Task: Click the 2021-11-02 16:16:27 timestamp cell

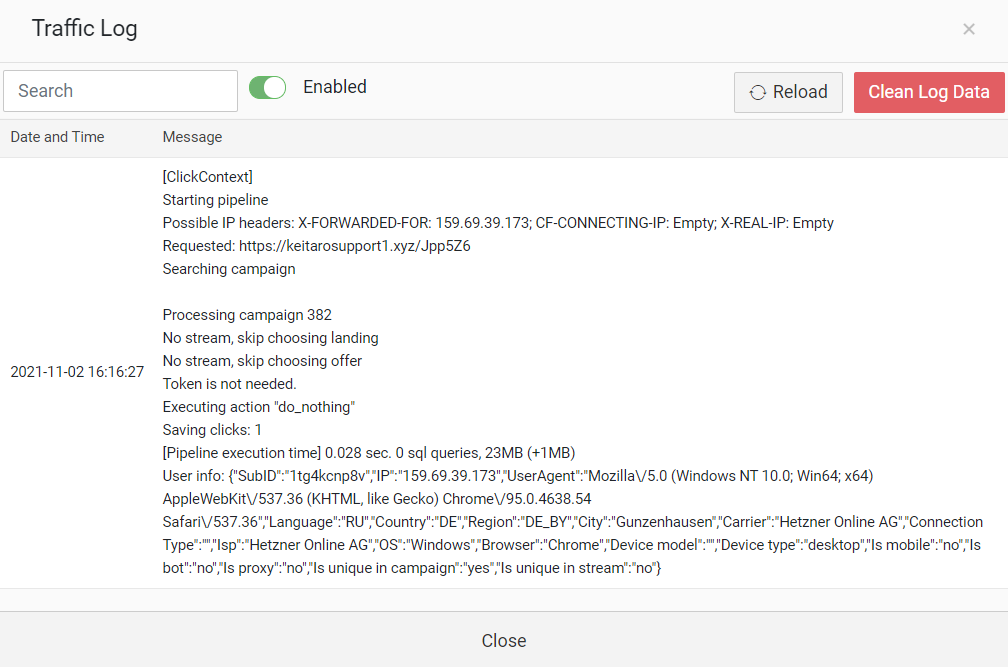Action: [77, 372]
